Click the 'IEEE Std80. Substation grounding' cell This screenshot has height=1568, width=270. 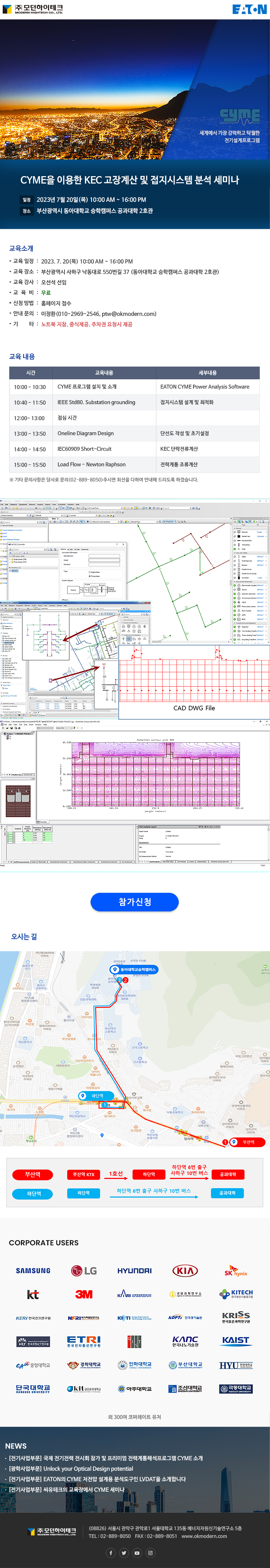pyautogui.click(x=104, y=402)
